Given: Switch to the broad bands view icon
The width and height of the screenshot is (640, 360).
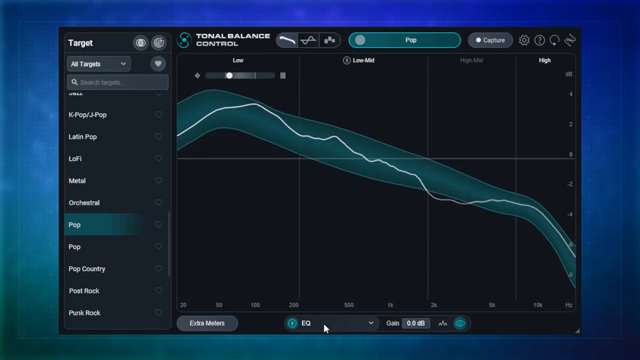Looking at the screenshot, I should 329,40.
